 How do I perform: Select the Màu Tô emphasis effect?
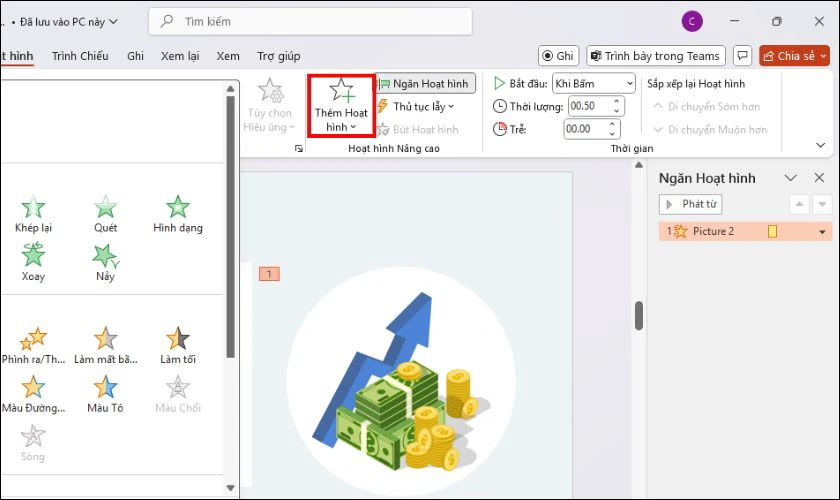pos(106,394)
